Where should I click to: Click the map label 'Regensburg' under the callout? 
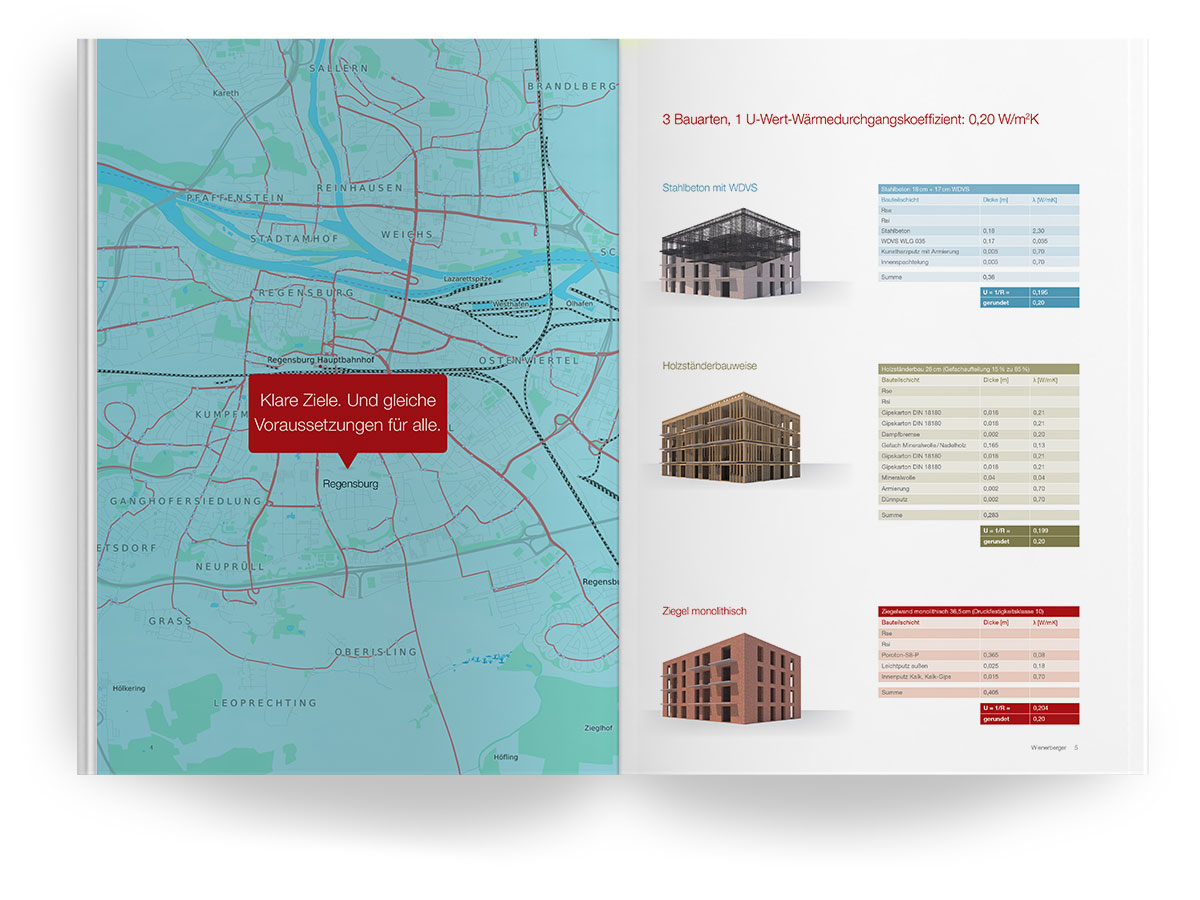pyautogui.click(x=351, y=483)
